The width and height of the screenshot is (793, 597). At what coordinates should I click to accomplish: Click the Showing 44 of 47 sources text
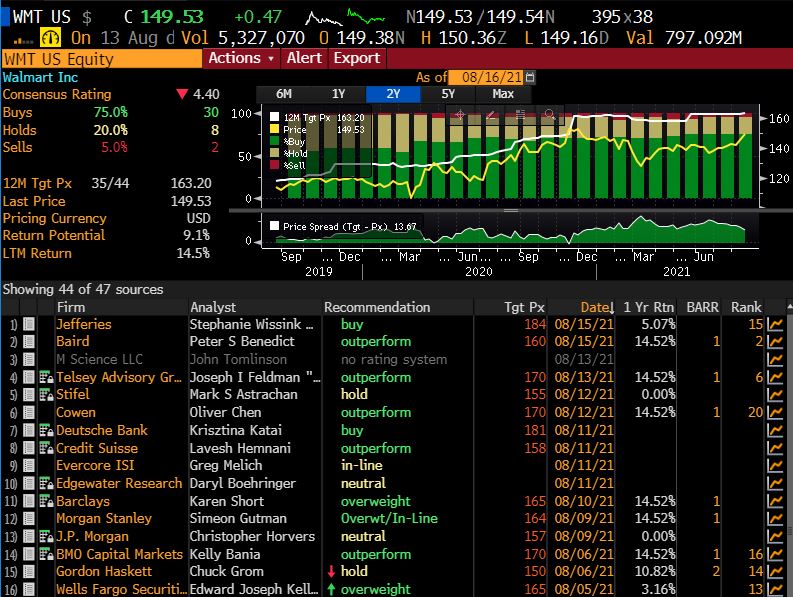pyautogui.click(x=83, y=289)
